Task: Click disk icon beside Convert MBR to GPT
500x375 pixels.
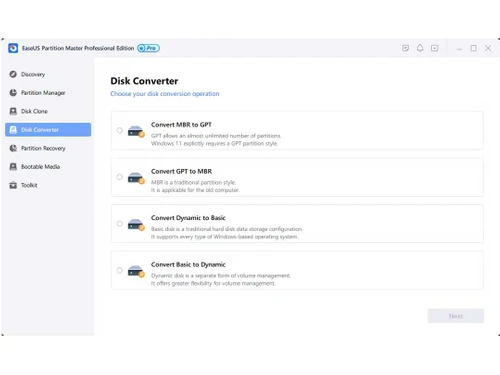Action: 136,131
